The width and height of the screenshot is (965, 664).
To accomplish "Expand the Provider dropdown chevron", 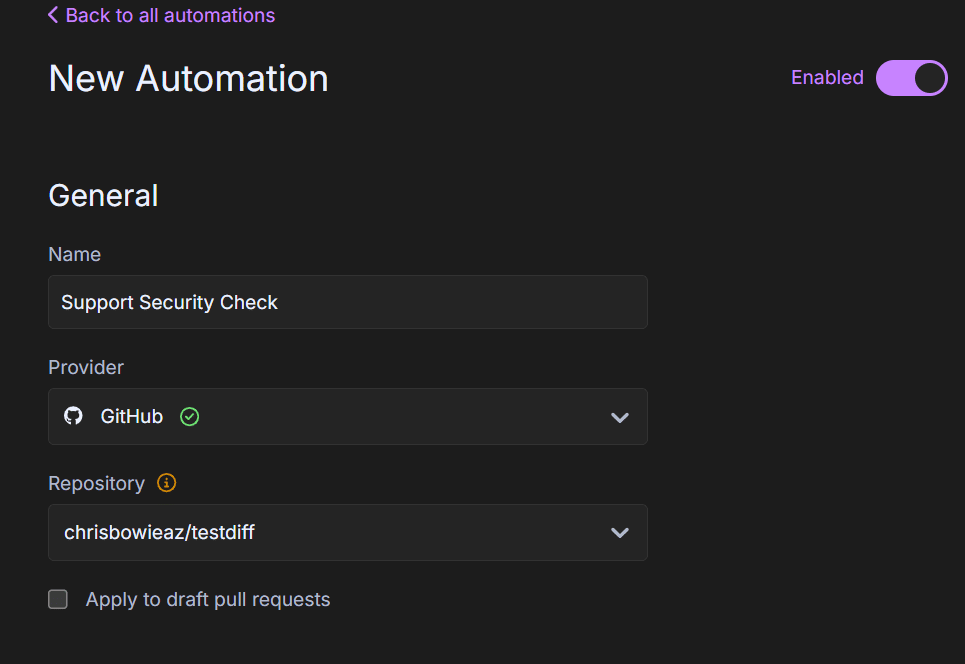I will (x=619, y=417).
